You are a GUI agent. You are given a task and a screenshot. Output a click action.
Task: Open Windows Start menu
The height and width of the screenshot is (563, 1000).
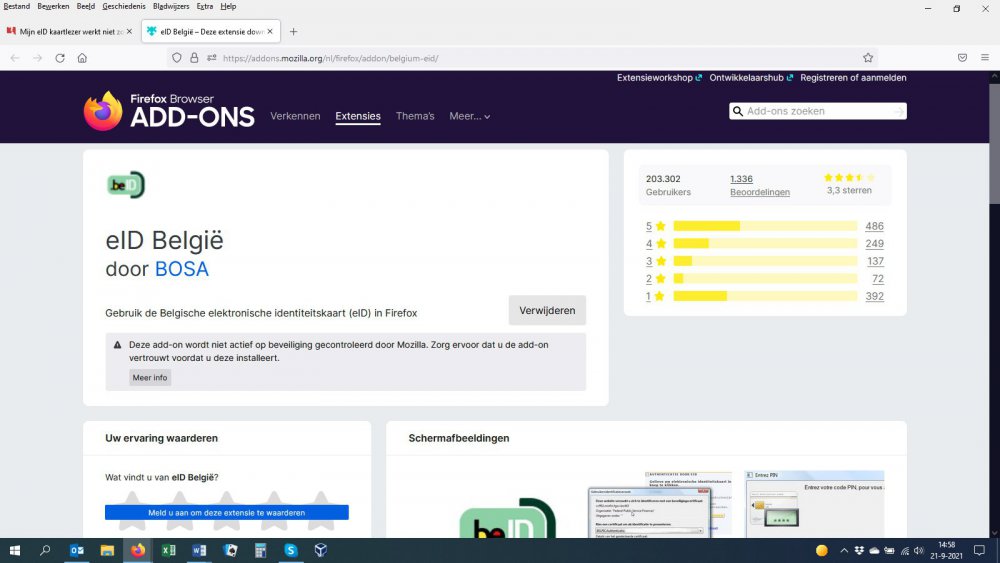pos(15,550)
